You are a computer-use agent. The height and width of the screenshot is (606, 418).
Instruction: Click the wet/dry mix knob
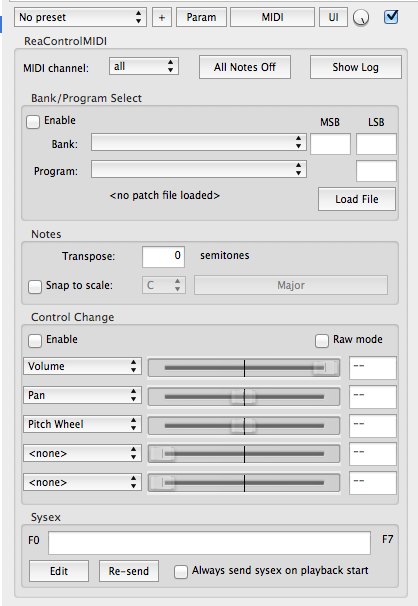coord(361,17)
